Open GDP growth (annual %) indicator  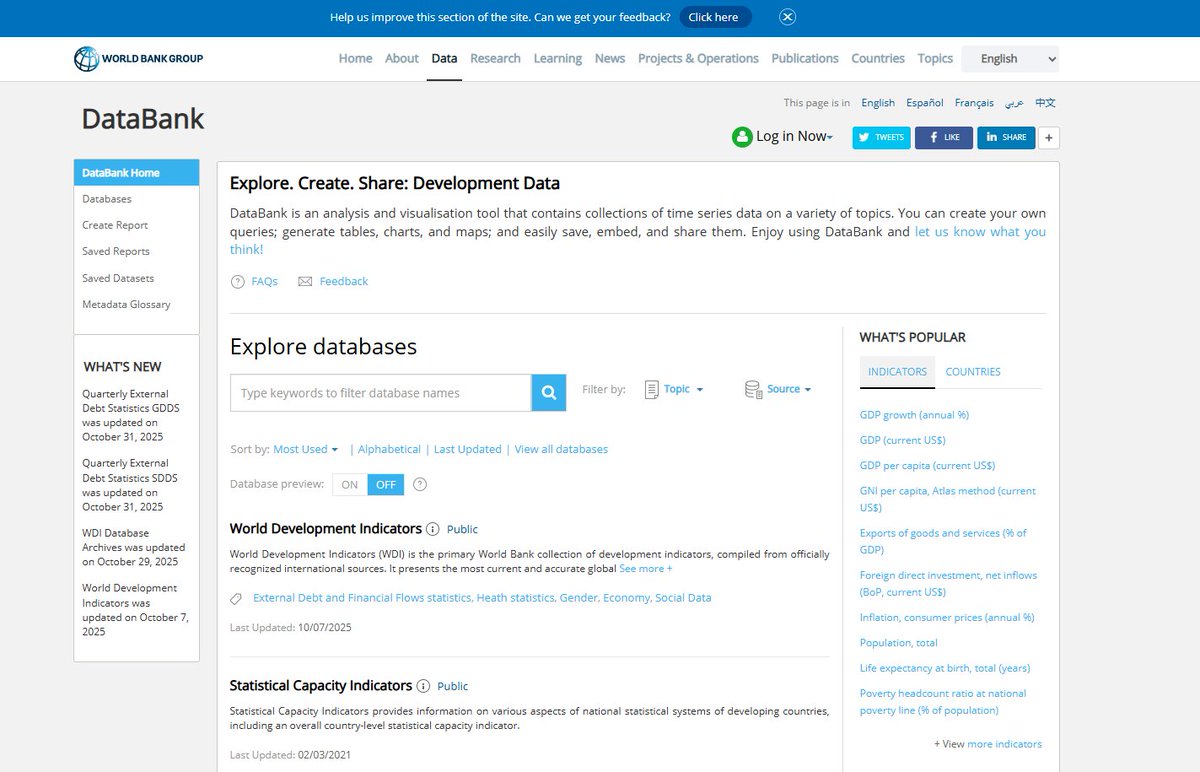(914, 415)
